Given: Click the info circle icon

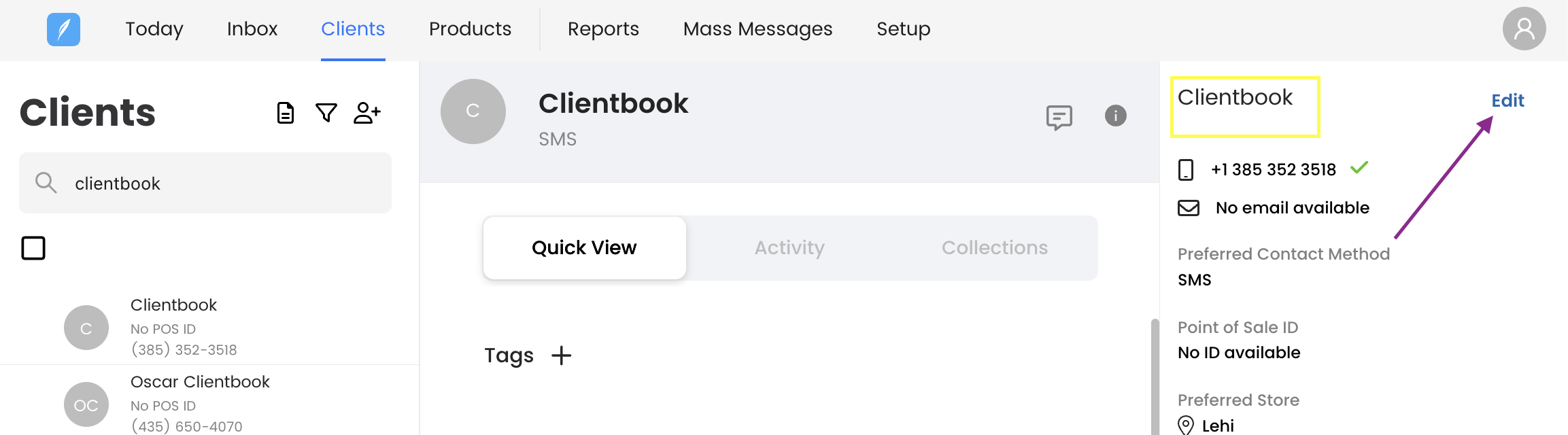Looking at the screenshot, I should (1115, 116).
